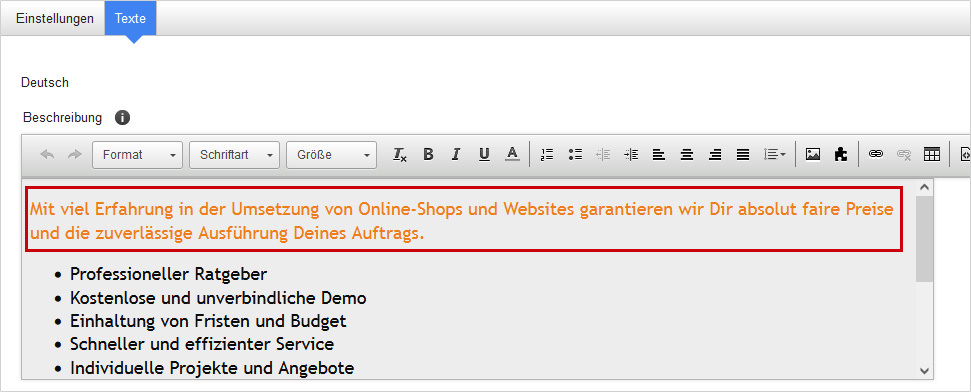The image size is (971, 392).
Task: Click 'Kostenlose und unverbindliche Demo' bullet
Action: 218,298
